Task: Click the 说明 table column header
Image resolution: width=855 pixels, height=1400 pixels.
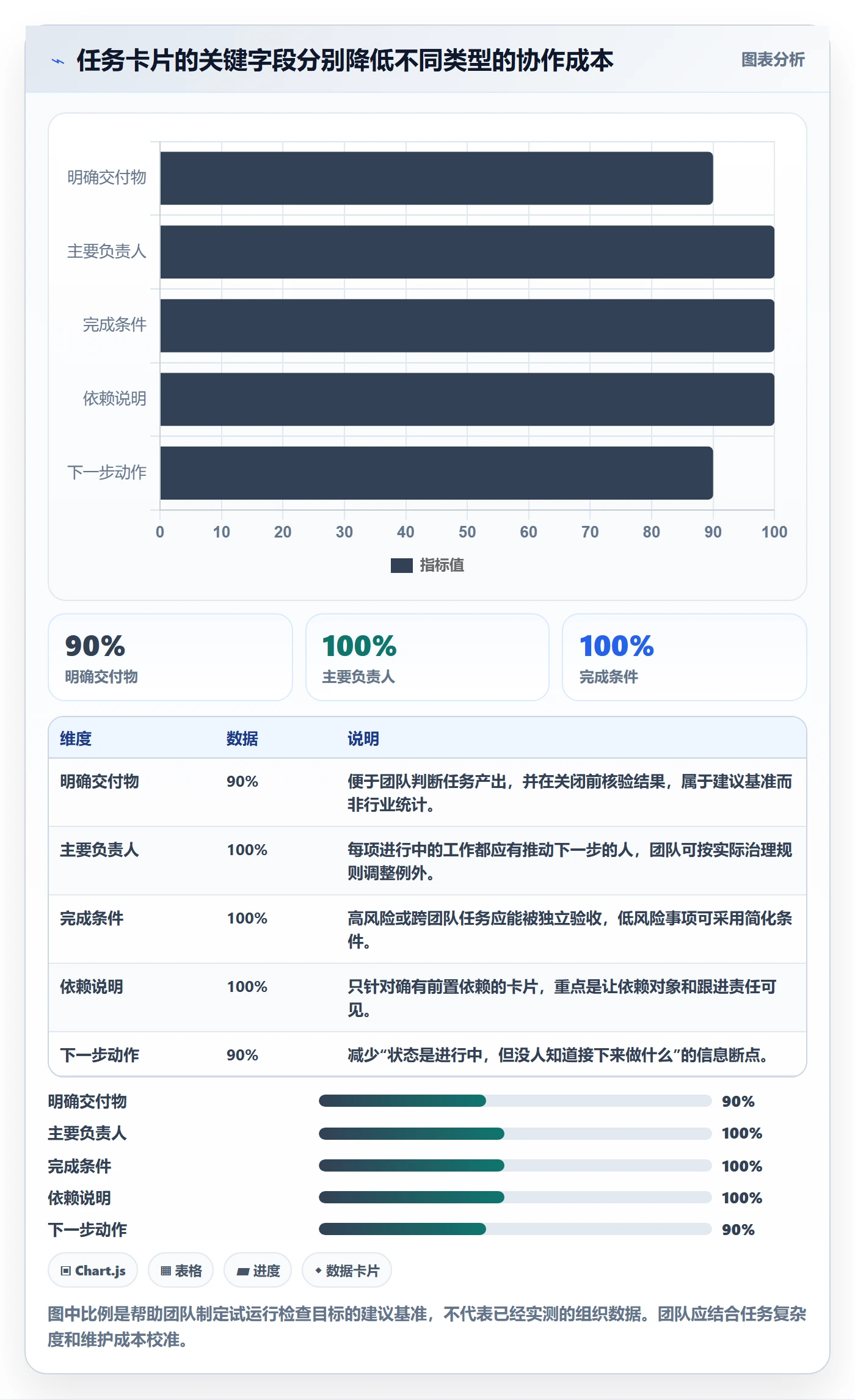Action: click(x=363, y=738)
